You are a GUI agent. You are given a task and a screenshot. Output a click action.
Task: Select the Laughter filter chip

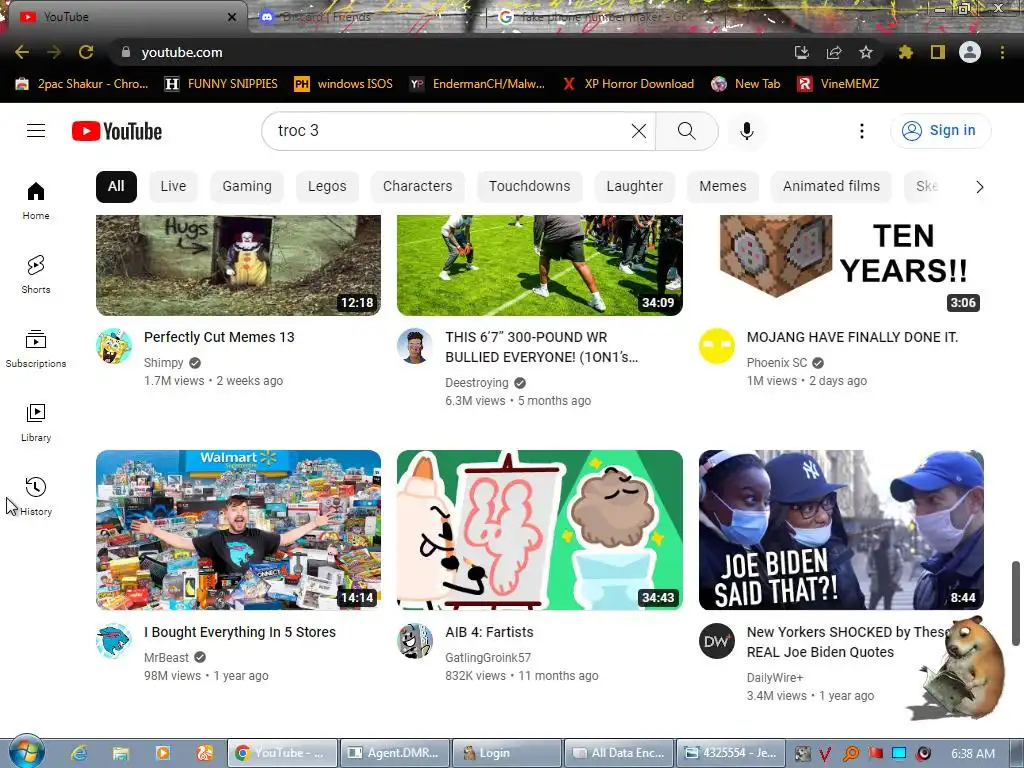click(635, 187)
